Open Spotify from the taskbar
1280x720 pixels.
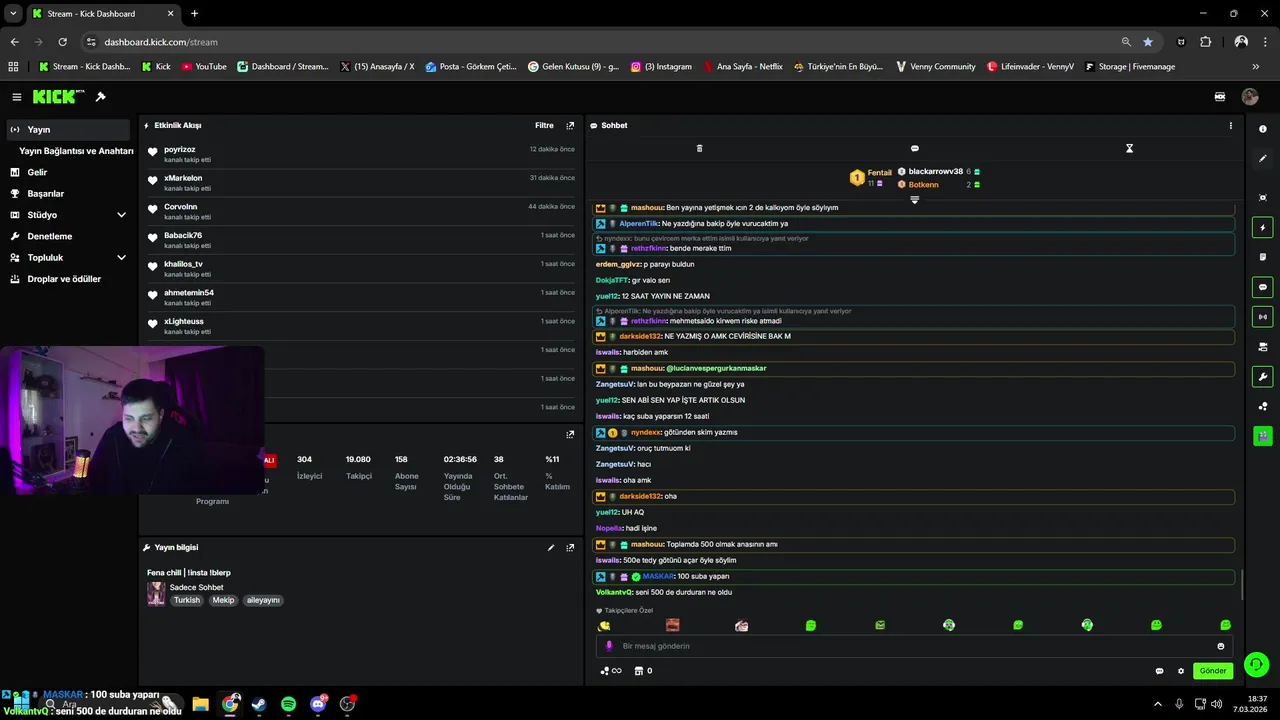pos(288,704)
